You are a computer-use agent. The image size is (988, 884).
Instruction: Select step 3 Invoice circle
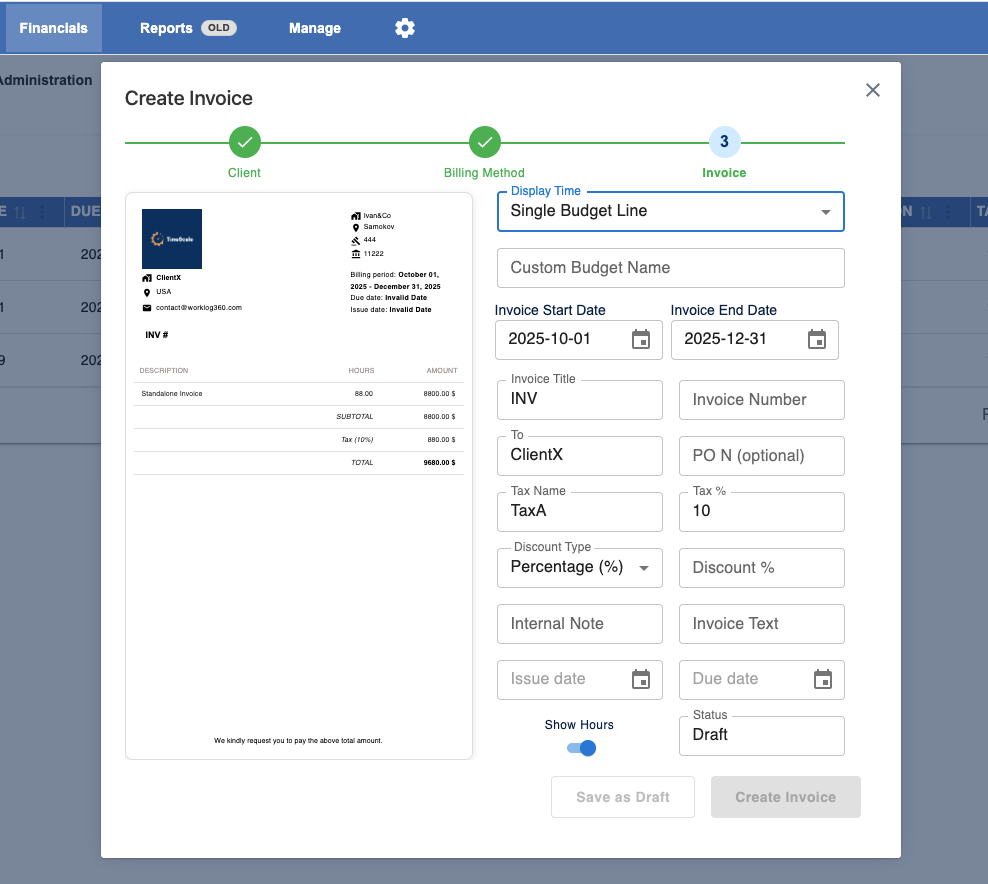[x=724, y=142]
